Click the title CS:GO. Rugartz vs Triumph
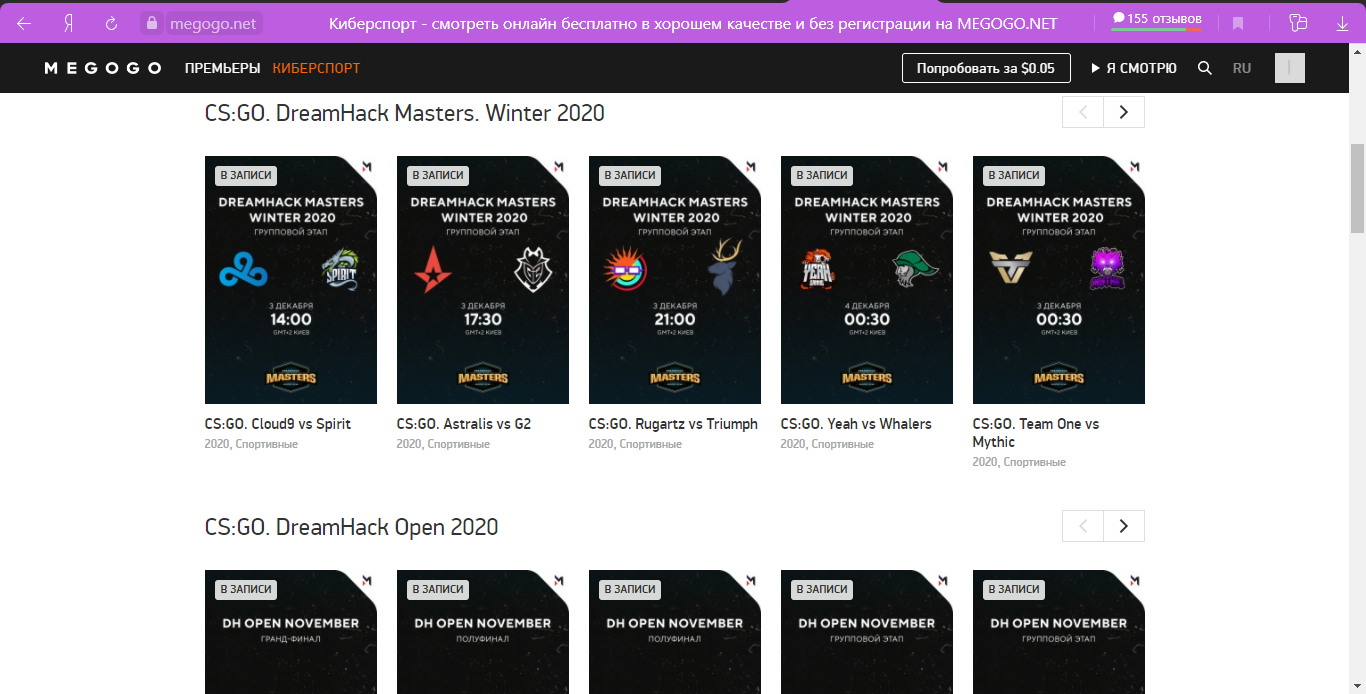Viewport: 1366px width, 694px height. tap(673, 424)
